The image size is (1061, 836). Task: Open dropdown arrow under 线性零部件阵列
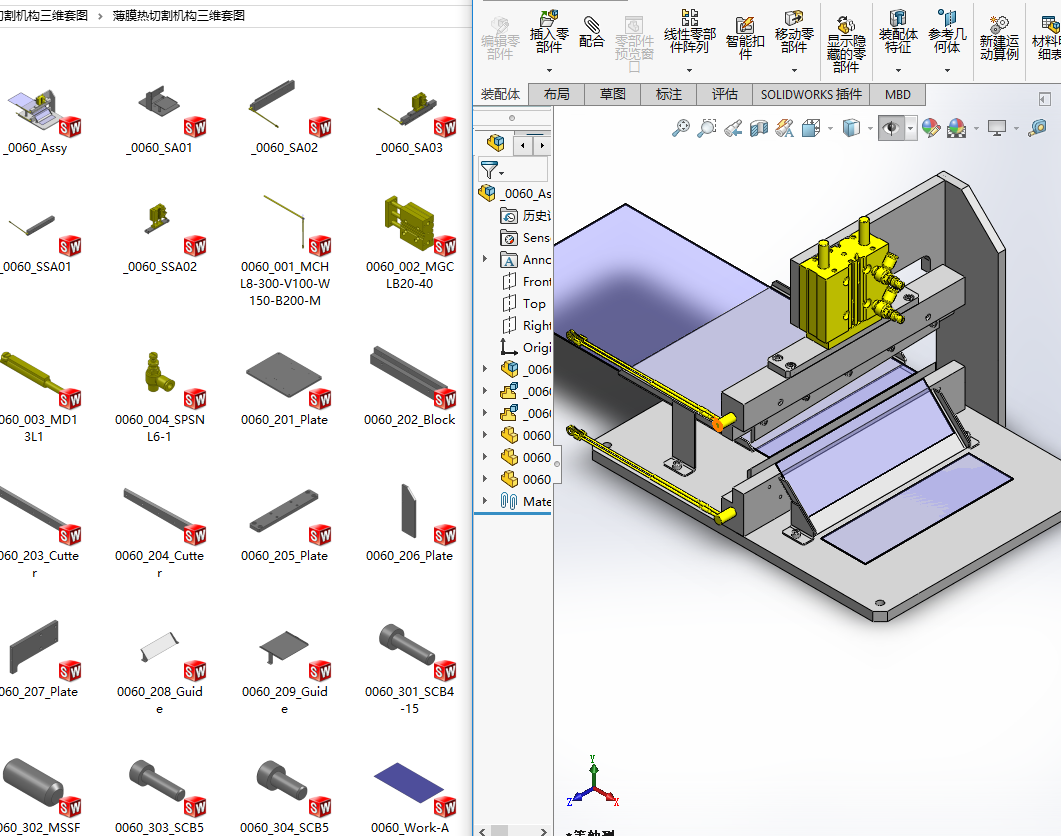(x=690, y=70)
